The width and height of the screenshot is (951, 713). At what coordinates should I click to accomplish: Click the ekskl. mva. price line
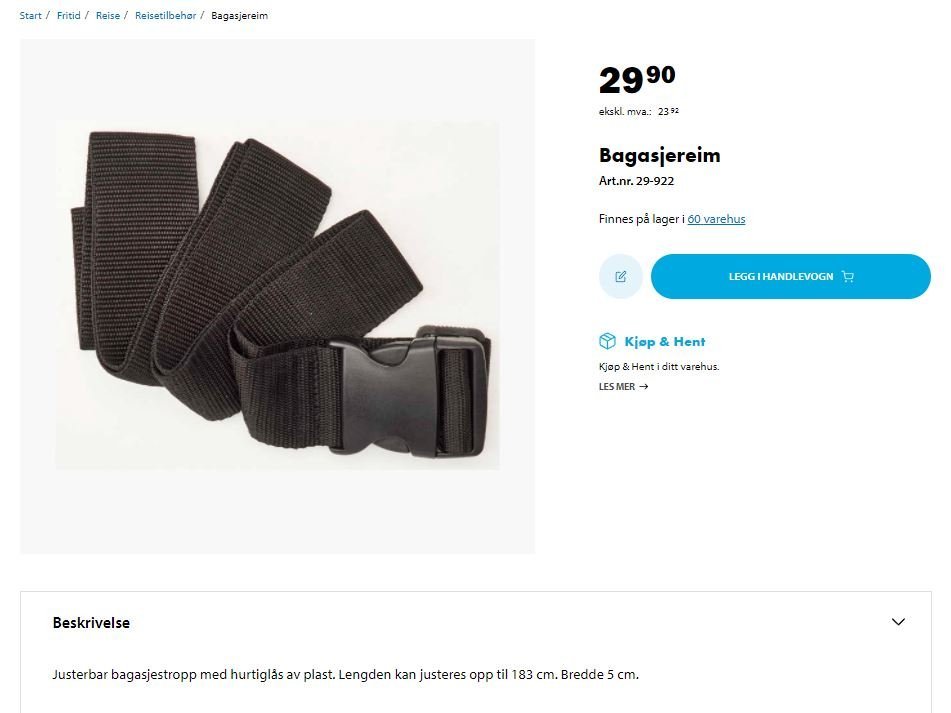tap(639, 112)
